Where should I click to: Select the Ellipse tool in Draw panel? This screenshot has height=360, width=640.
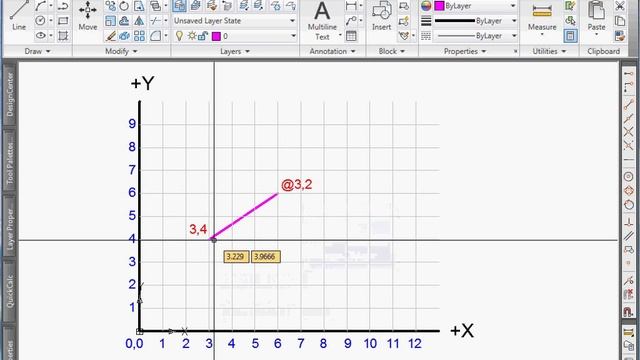click(x=40, y=36)
